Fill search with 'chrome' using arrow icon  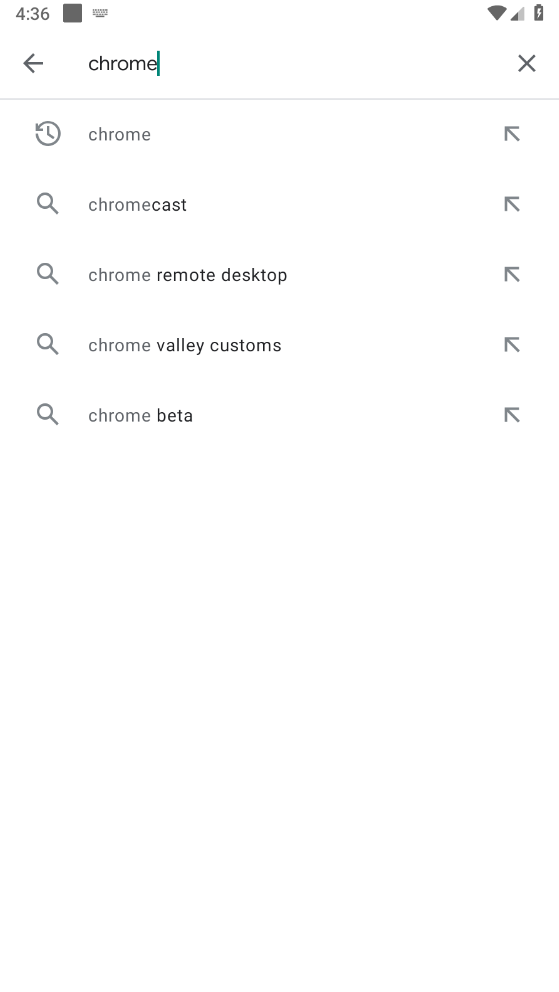click(x=512, y=133)
